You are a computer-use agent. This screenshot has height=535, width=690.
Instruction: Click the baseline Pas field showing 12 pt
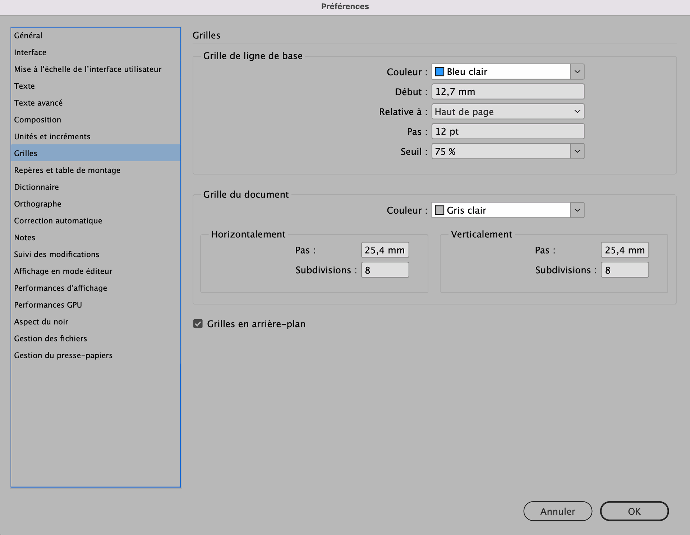point(508,132)
